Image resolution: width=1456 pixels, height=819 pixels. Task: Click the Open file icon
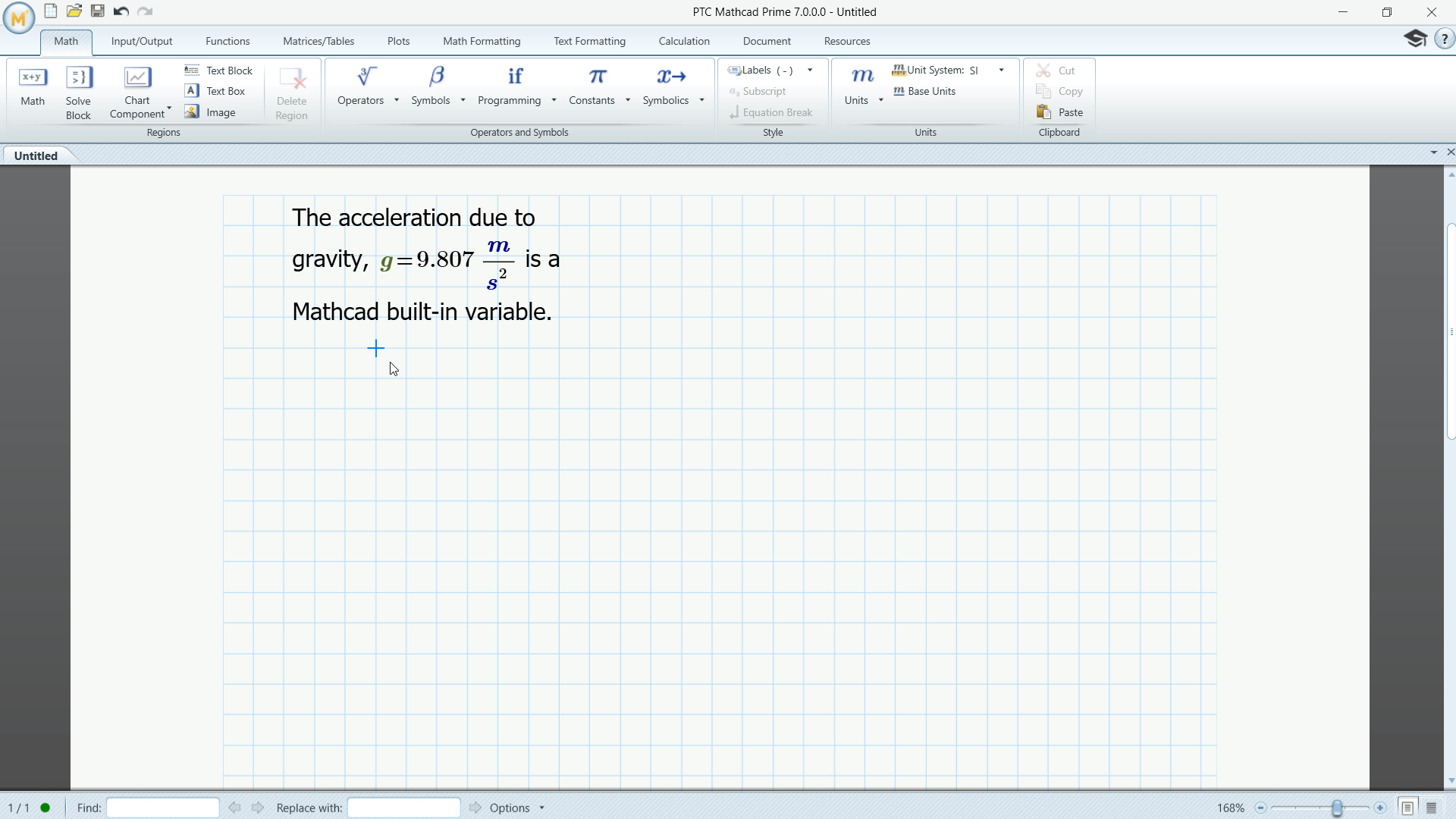click(x=74, y=11)
